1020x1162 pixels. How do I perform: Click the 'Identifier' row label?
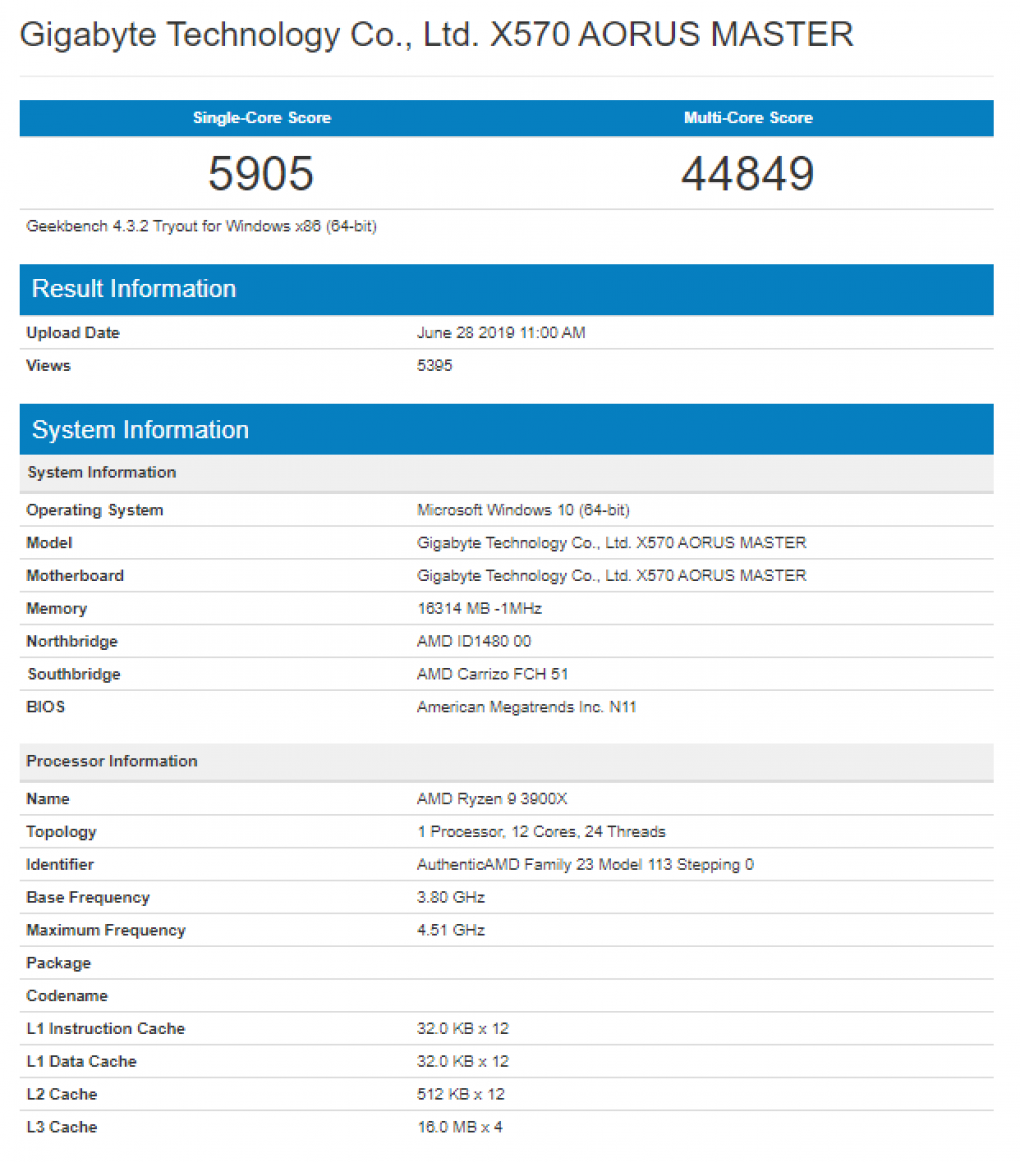coord(60,865)
